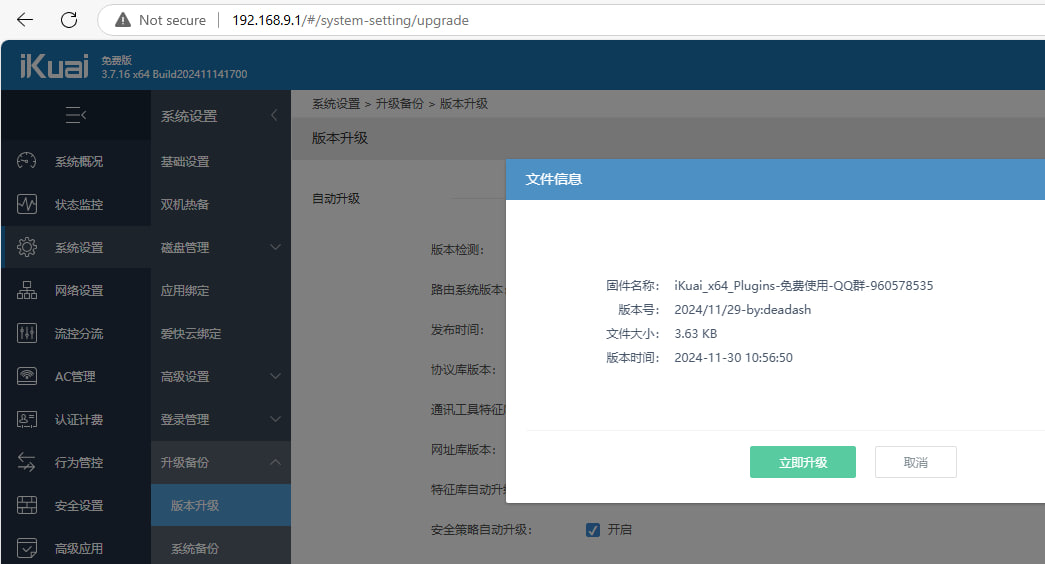The image size is (1045, 564).
Task: Click the 安全设置 firewall icon
Action: point(27,505)
